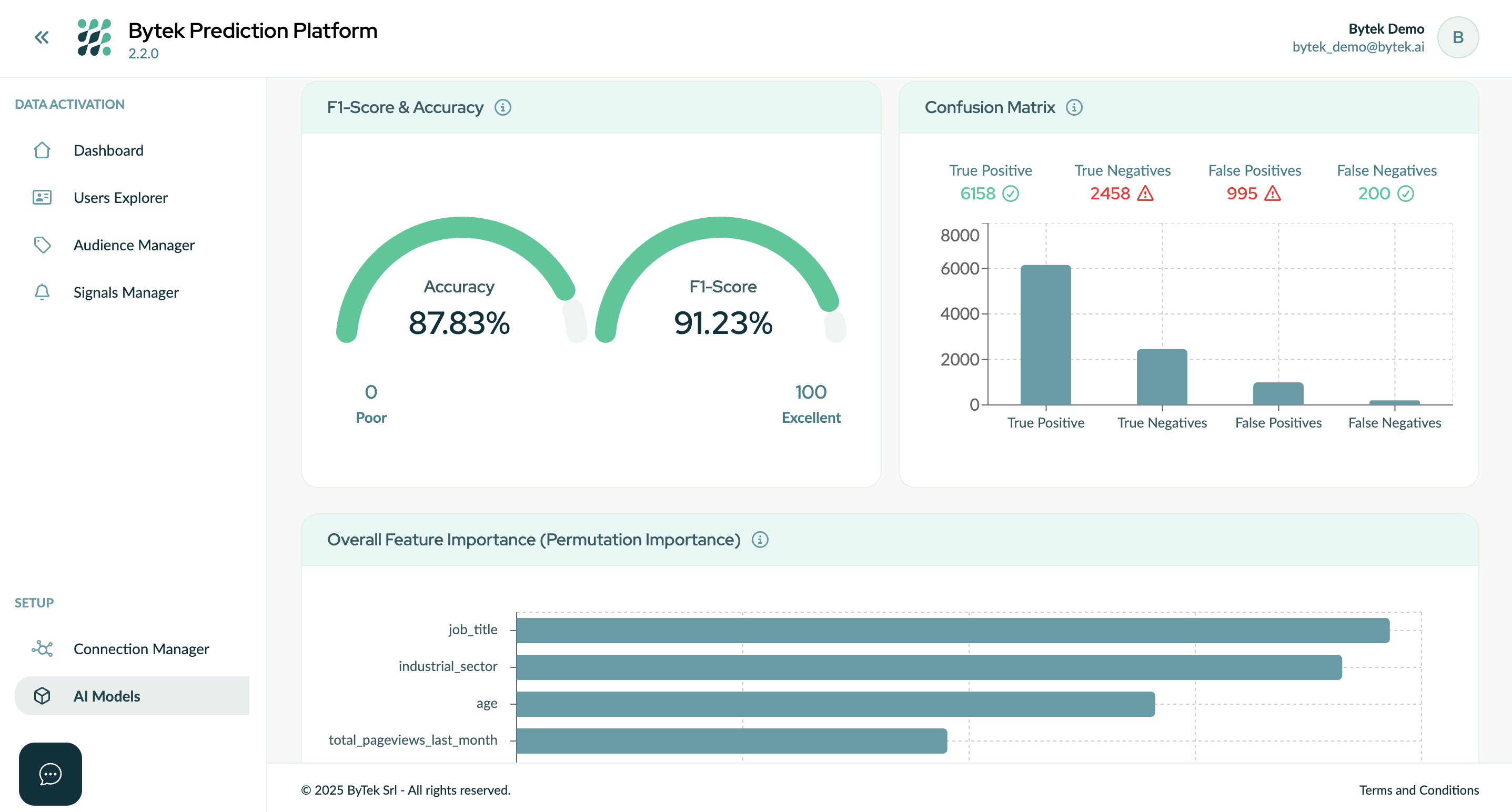Viewport: 1512px width, 812px height.
Task: Select AI Models in the sidebar menu
Action: [x=106, y=696]
